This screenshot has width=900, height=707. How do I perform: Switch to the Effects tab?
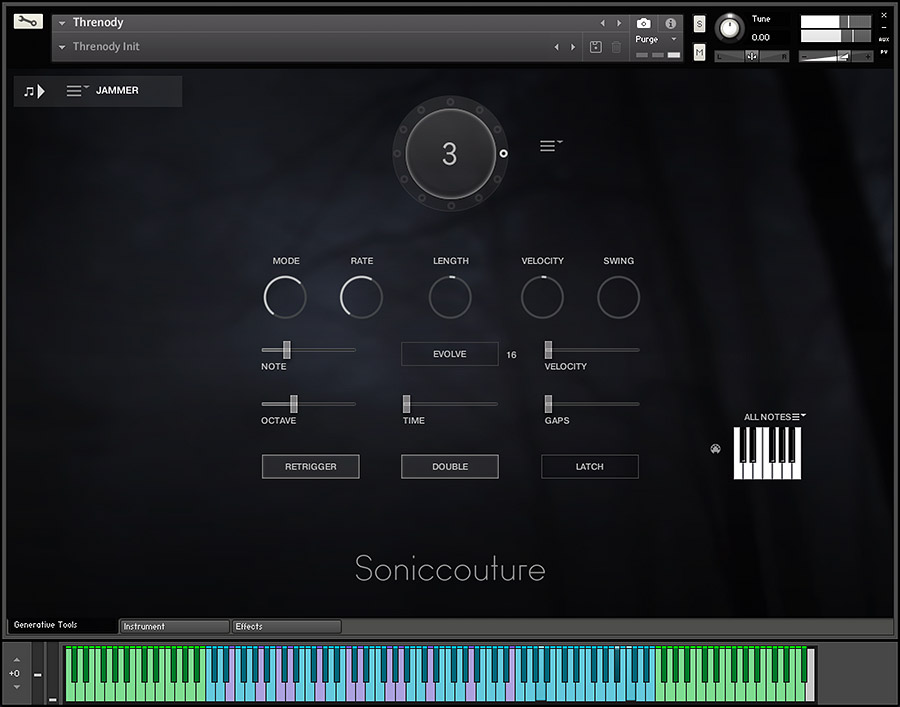(286, 626)
